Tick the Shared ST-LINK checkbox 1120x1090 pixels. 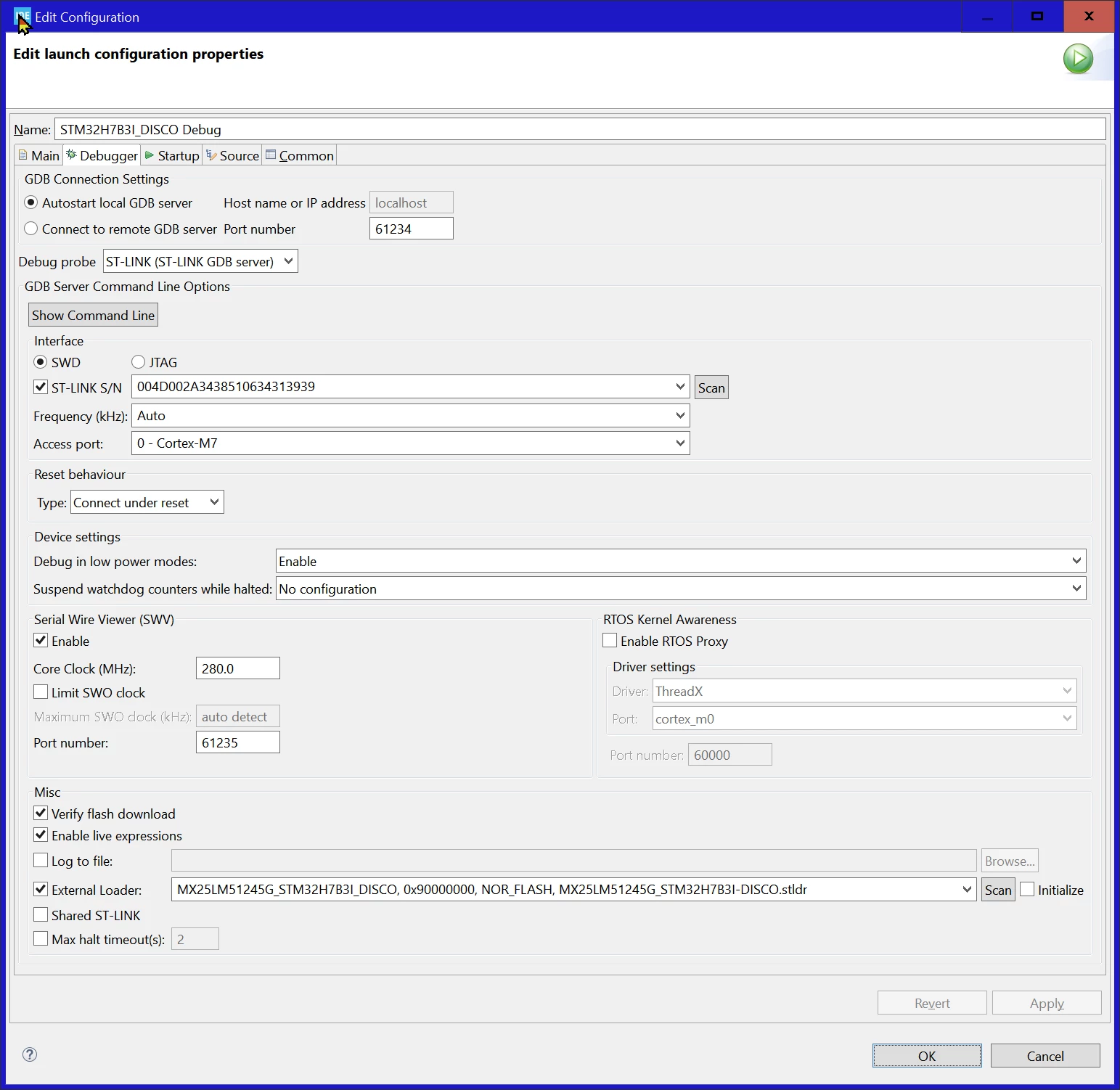point(41,914)
